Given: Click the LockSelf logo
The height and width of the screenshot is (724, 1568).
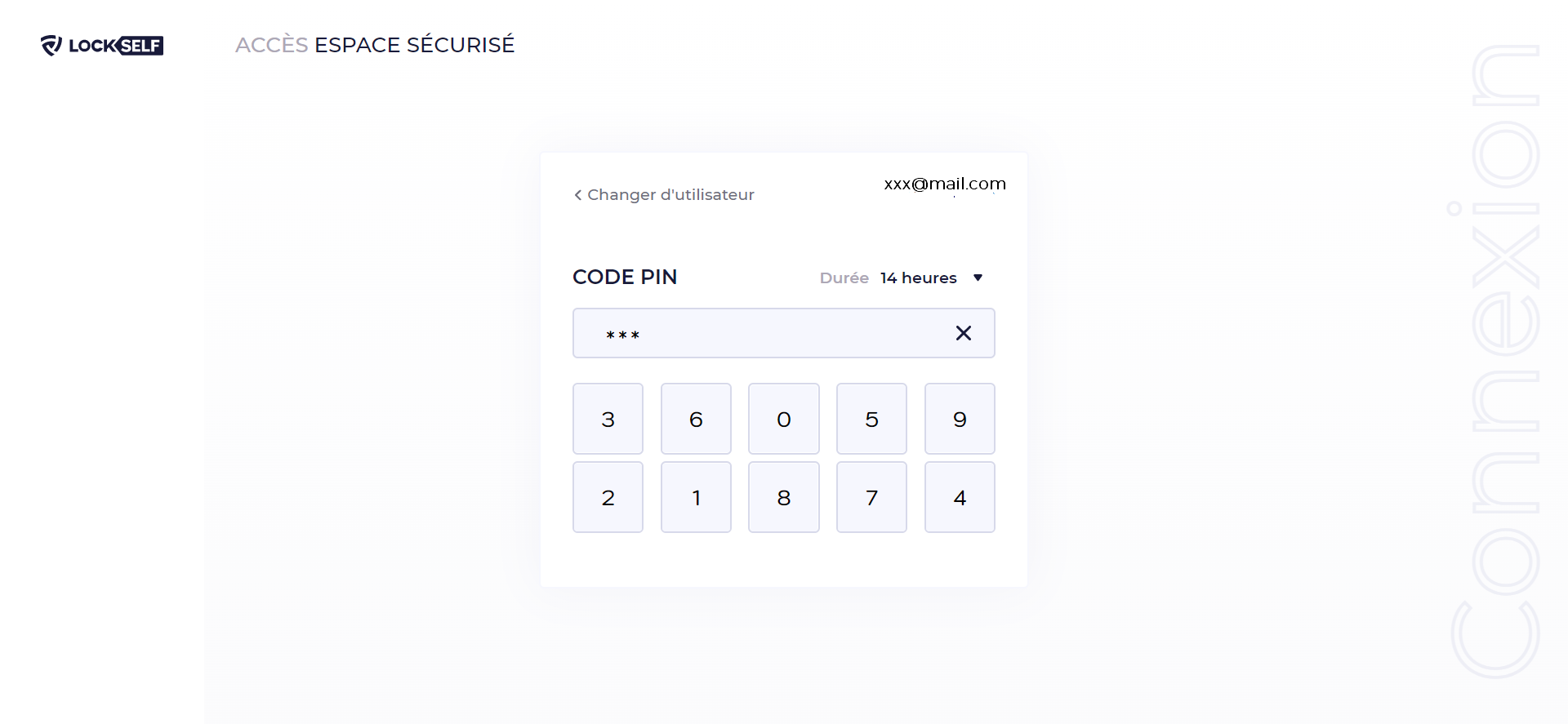Looking at the screenshot, I should pyautogui.click(x=102, y=46).
